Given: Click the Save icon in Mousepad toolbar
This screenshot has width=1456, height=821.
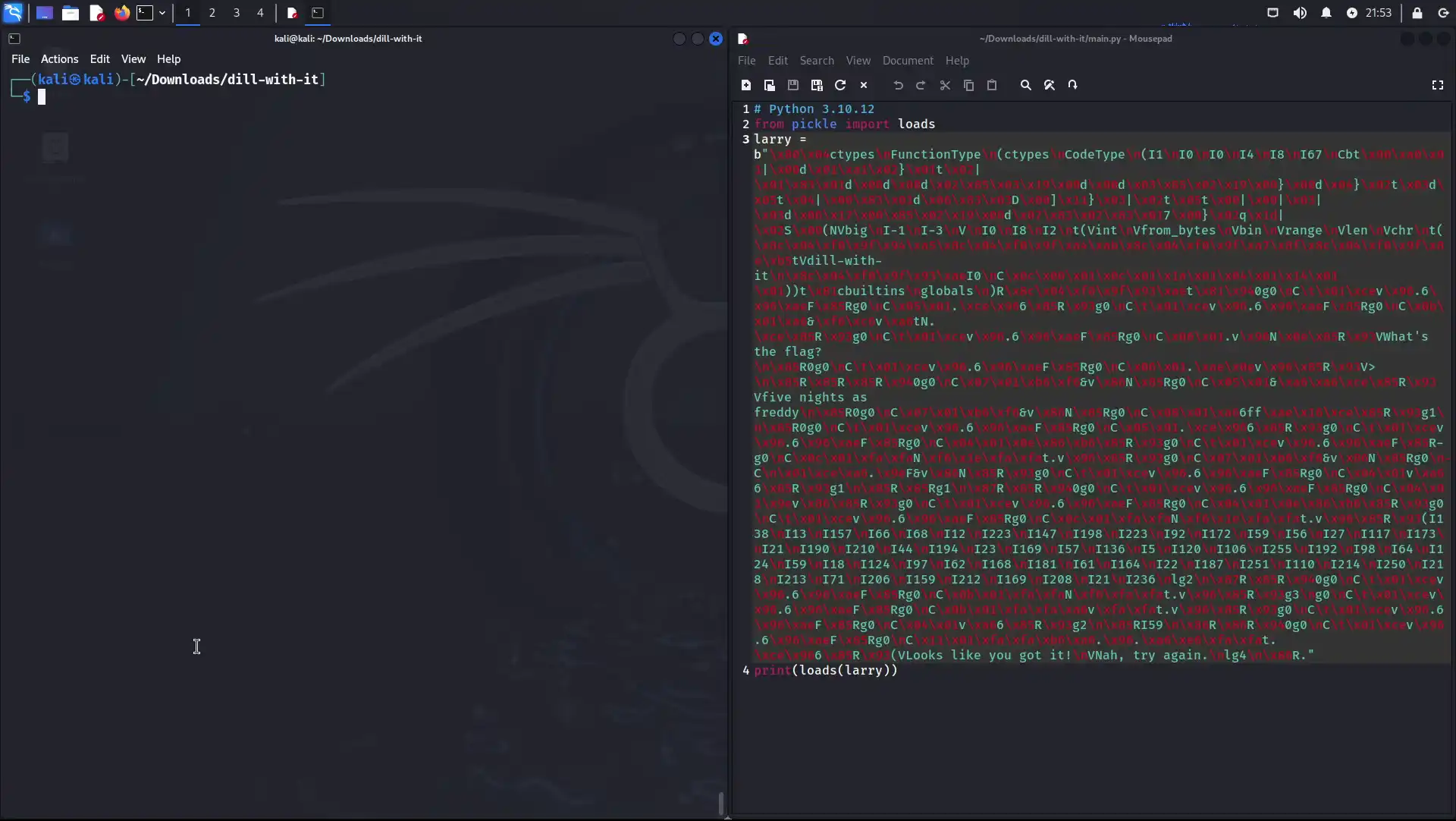Looking at the screenshot, I should point(793,85).
